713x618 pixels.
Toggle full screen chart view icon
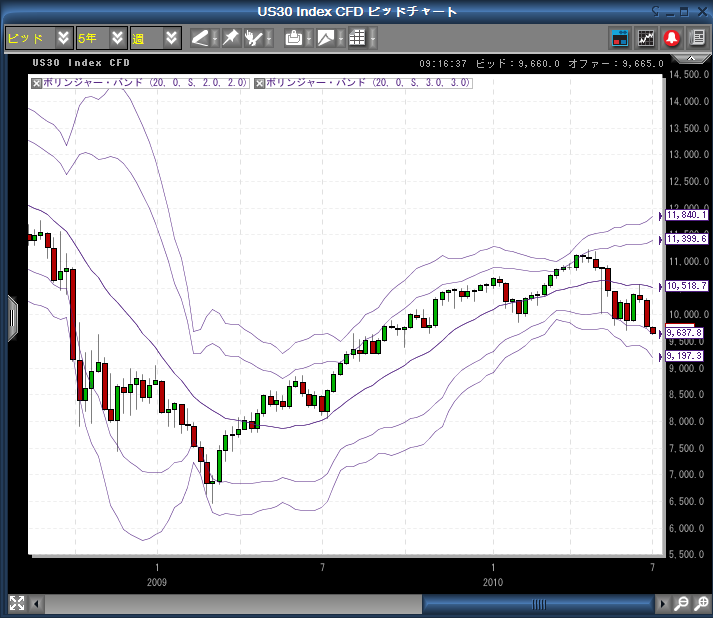(x=16, y=603)
